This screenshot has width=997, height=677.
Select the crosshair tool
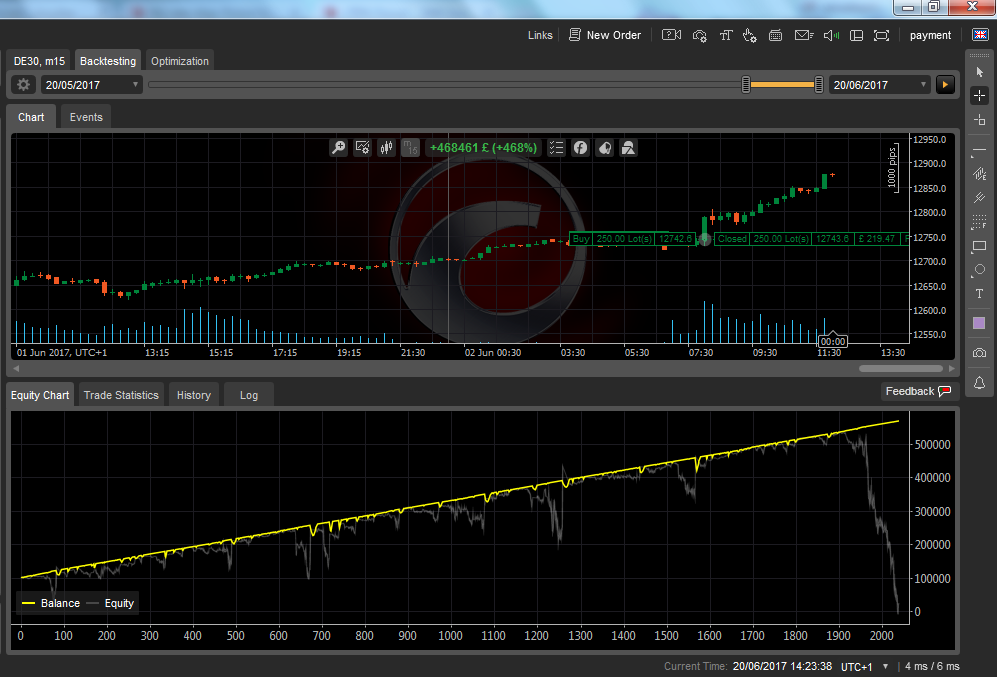pos(979,96)
